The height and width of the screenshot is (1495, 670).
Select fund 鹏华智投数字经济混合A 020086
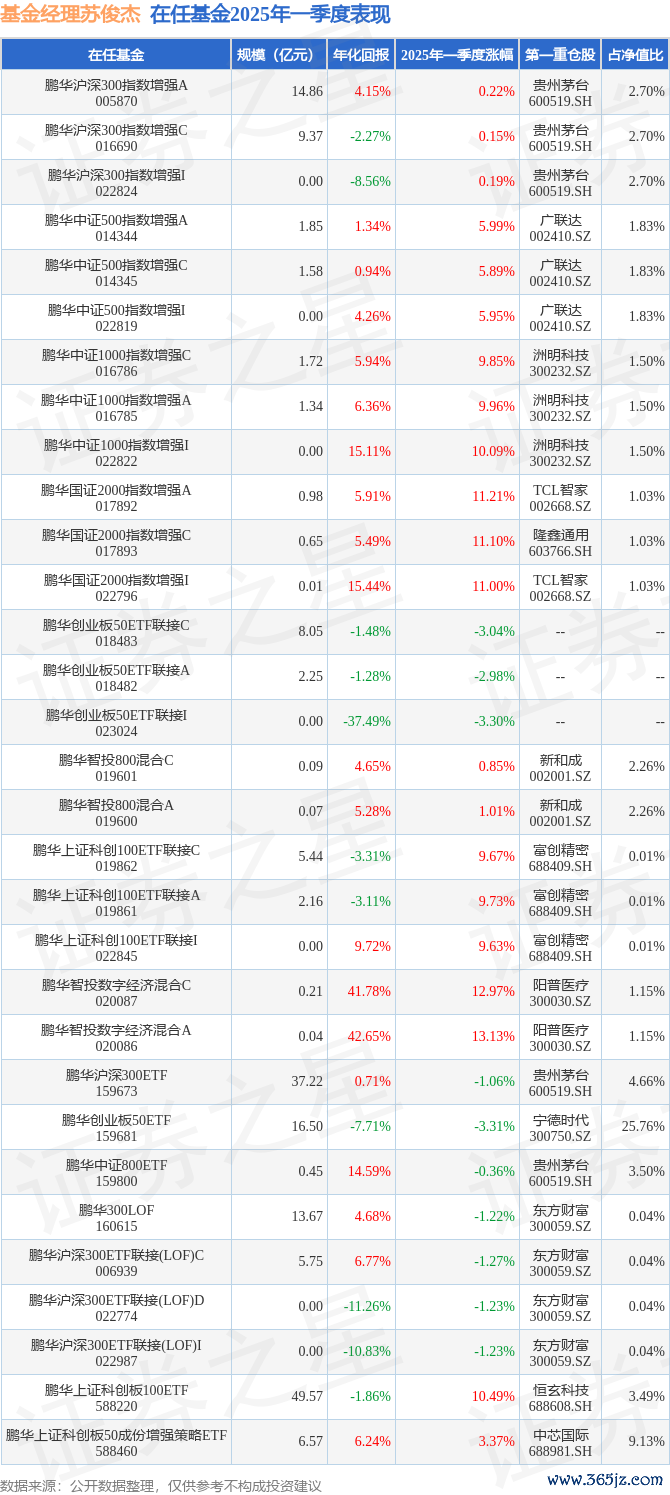[116, 1037]
